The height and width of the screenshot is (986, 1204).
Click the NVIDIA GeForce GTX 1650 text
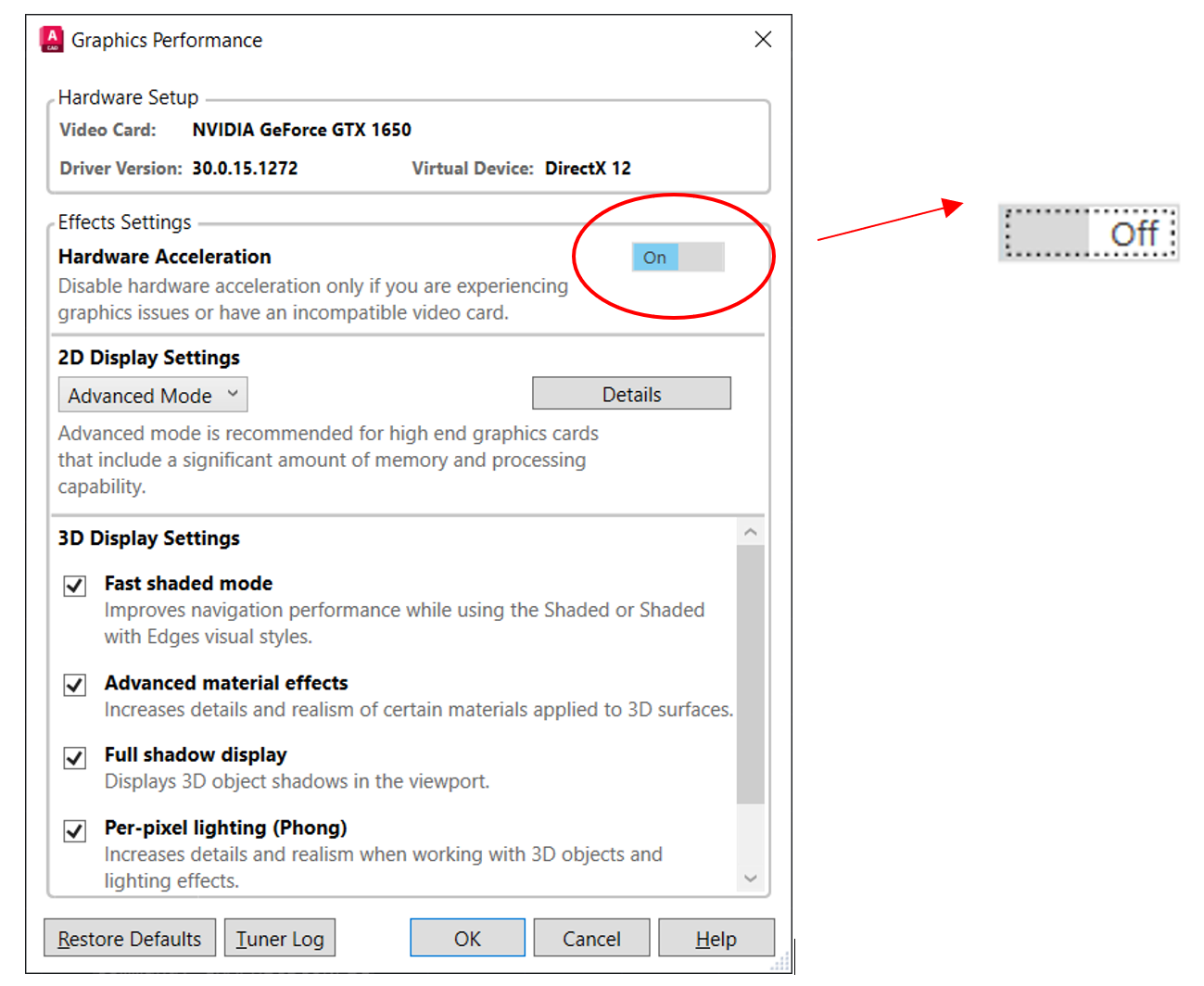click(302, 130)
